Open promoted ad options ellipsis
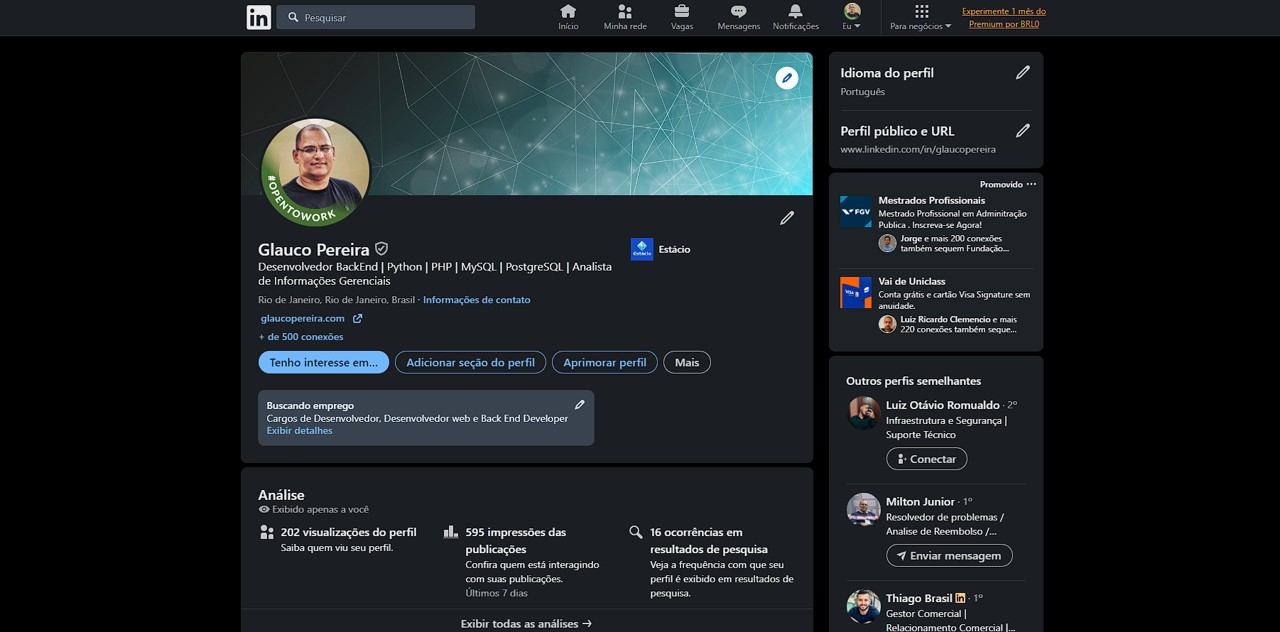1280x632 pixels. coord(1031,184)
